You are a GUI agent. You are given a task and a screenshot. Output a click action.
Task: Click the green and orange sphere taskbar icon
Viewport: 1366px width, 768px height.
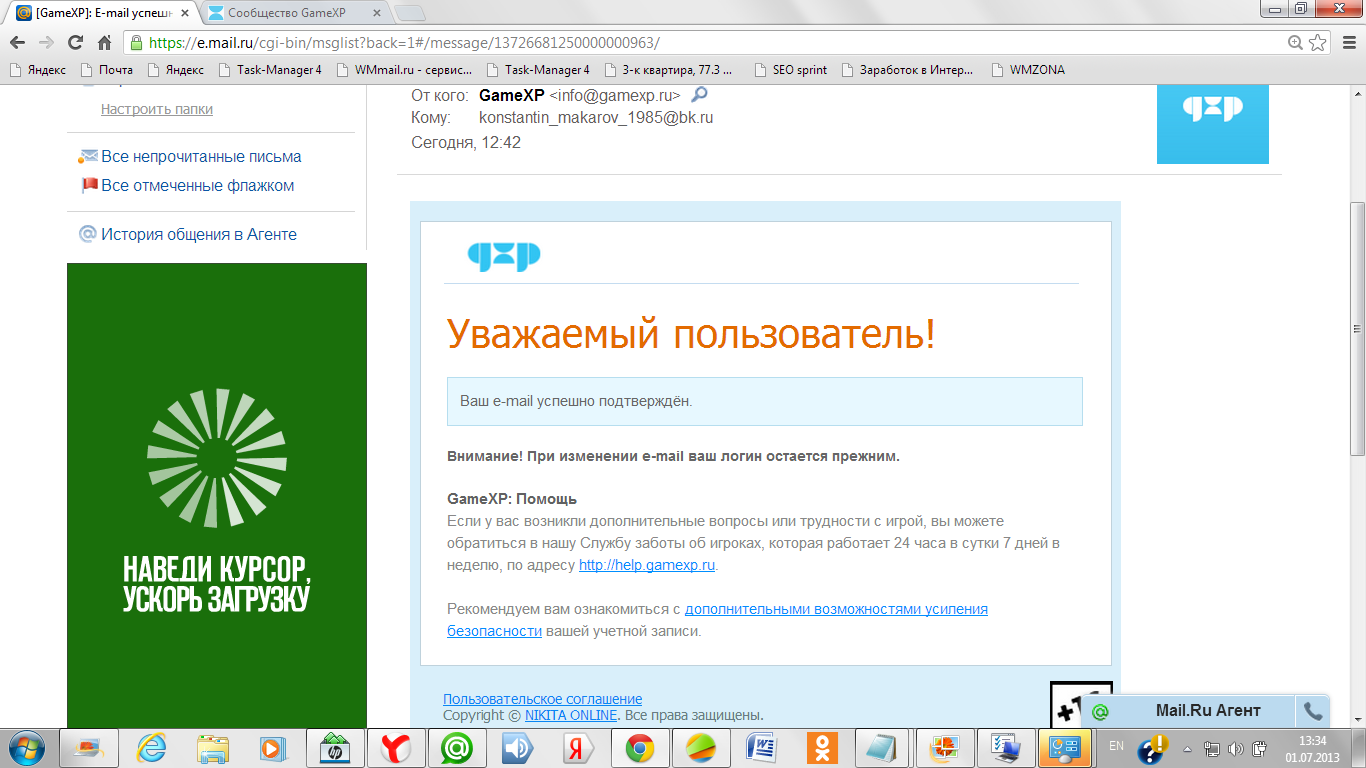[701, 748]
